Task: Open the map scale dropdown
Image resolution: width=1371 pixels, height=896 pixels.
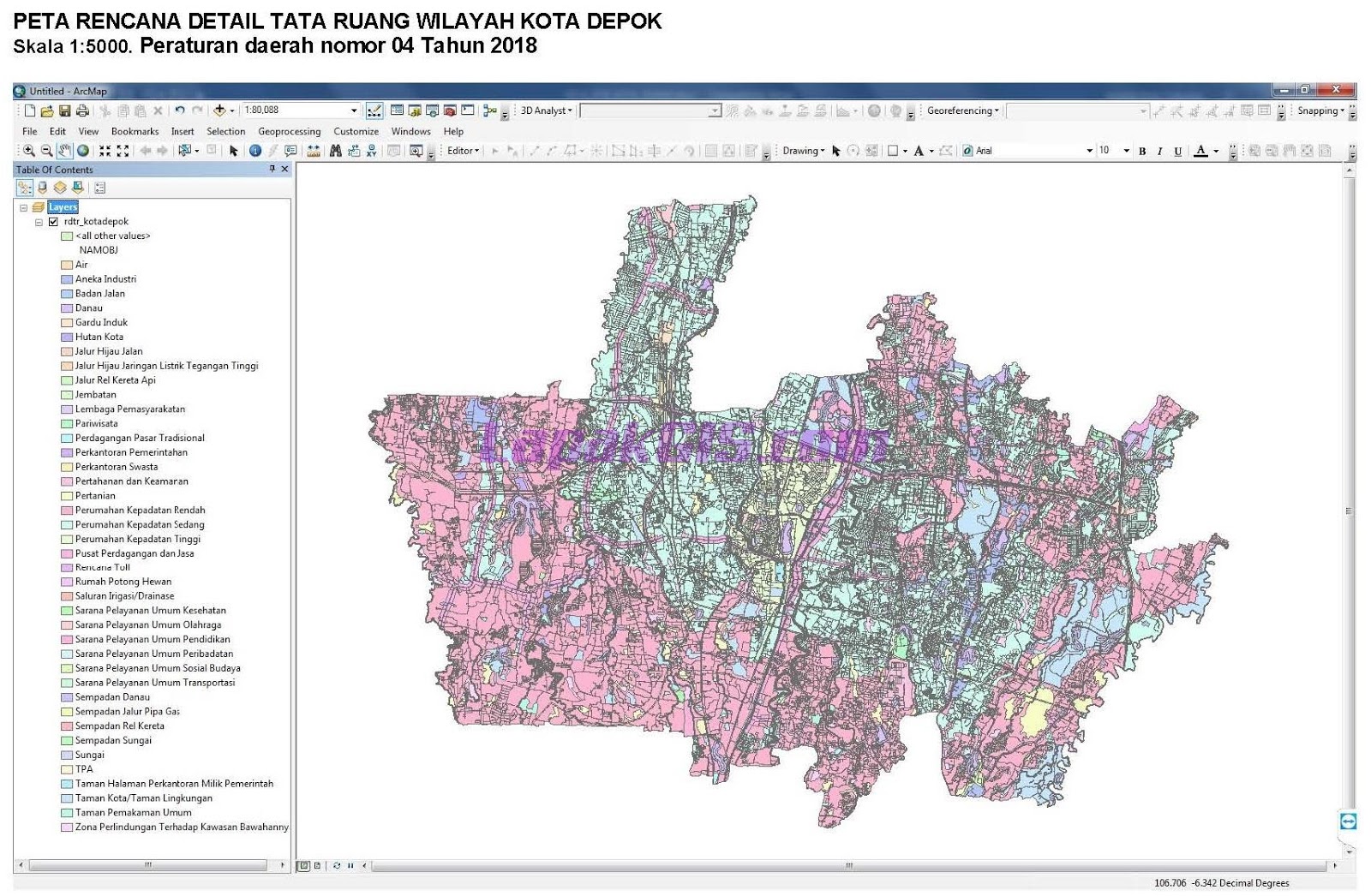Action: (354, 110)
